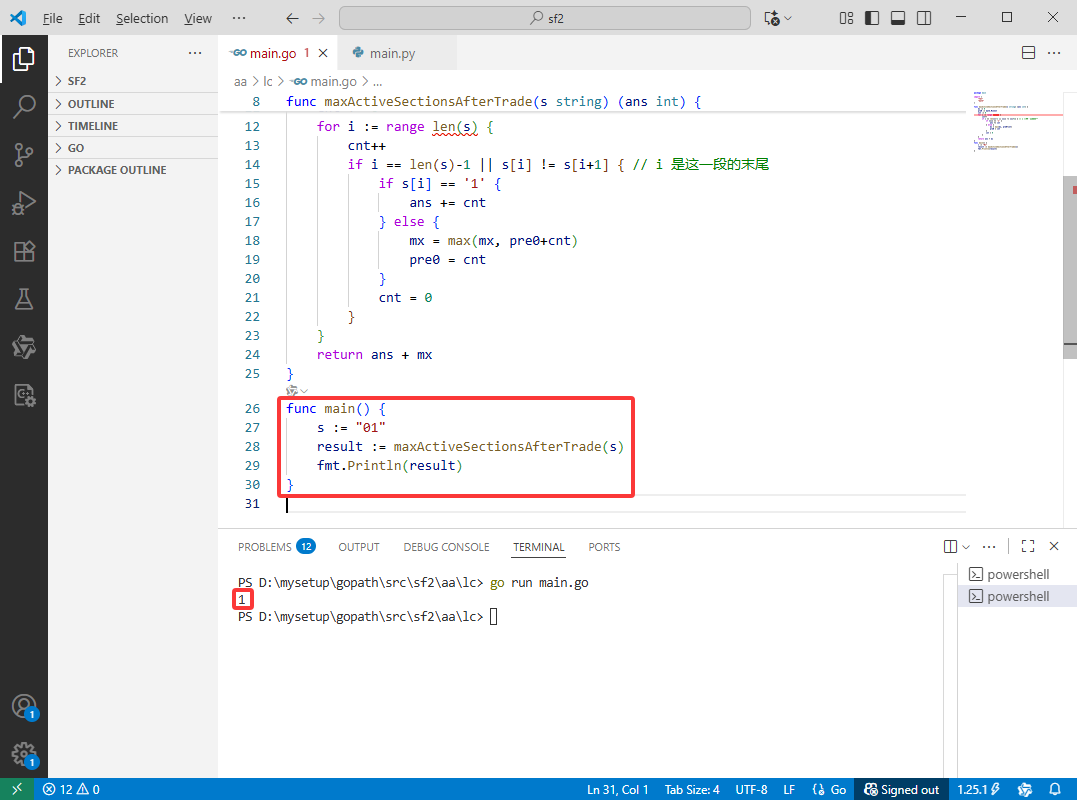Switch to the PORTS panel tab

604,547
